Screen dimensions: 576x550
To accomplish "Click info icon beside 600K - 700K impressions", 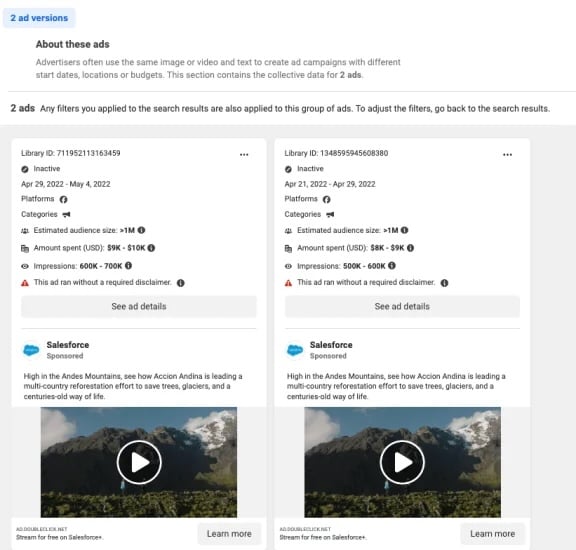I will [128, 265].
